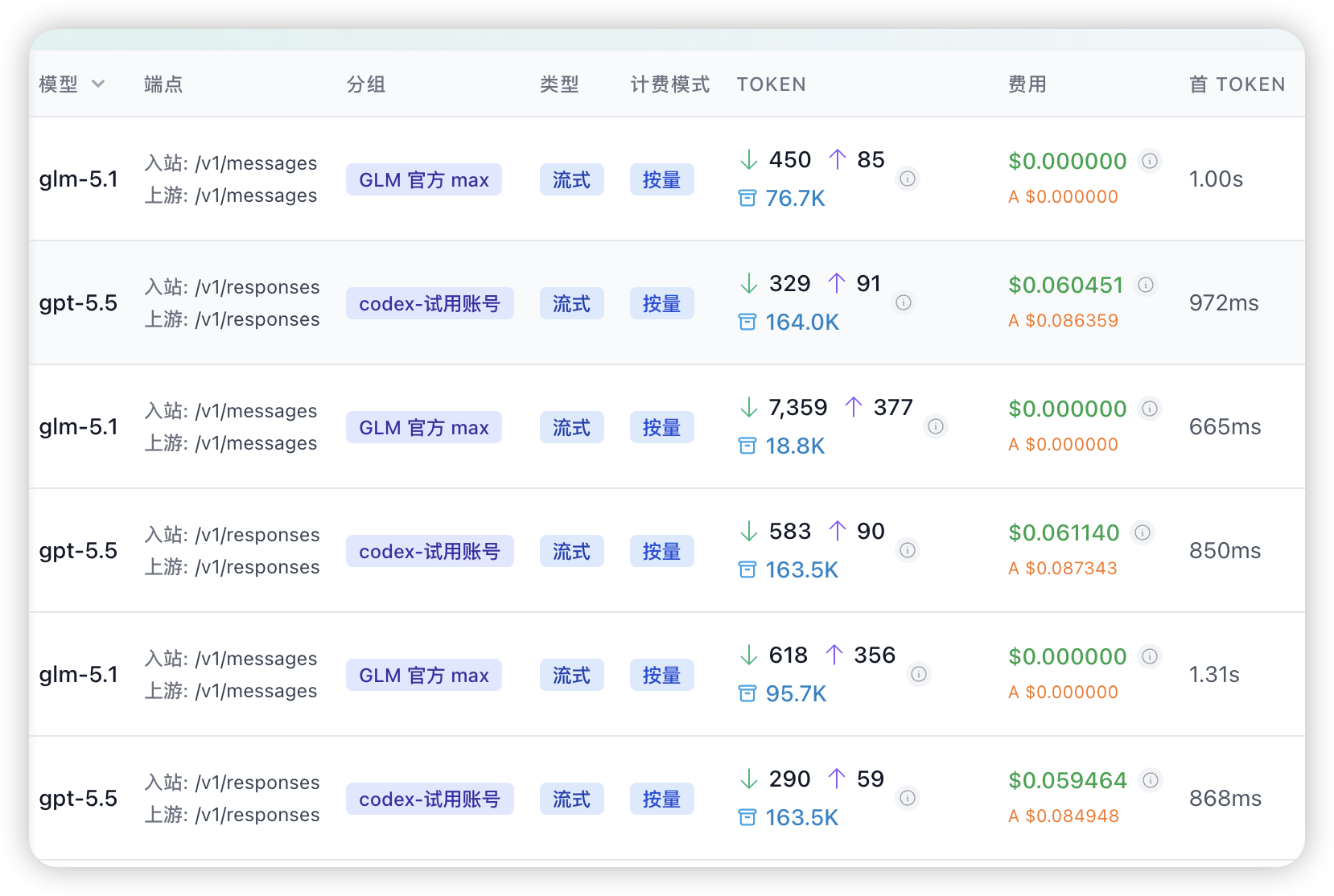
Task: Click the cache archive icon beside 164.0K
Action: pyautogui.click(x=747, y=322)
